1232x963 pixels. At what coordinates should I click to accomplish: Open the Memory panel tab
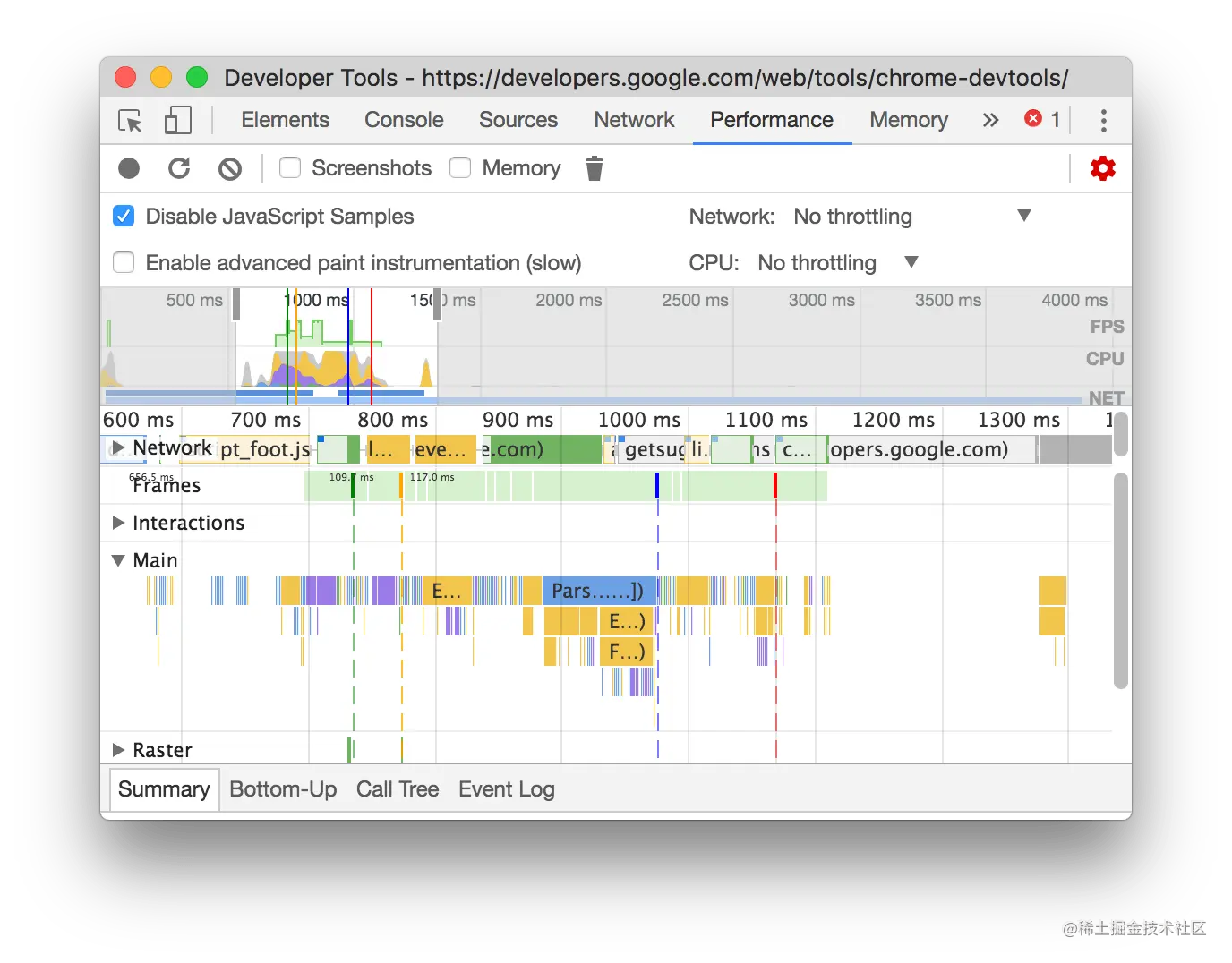click(909, 120)
